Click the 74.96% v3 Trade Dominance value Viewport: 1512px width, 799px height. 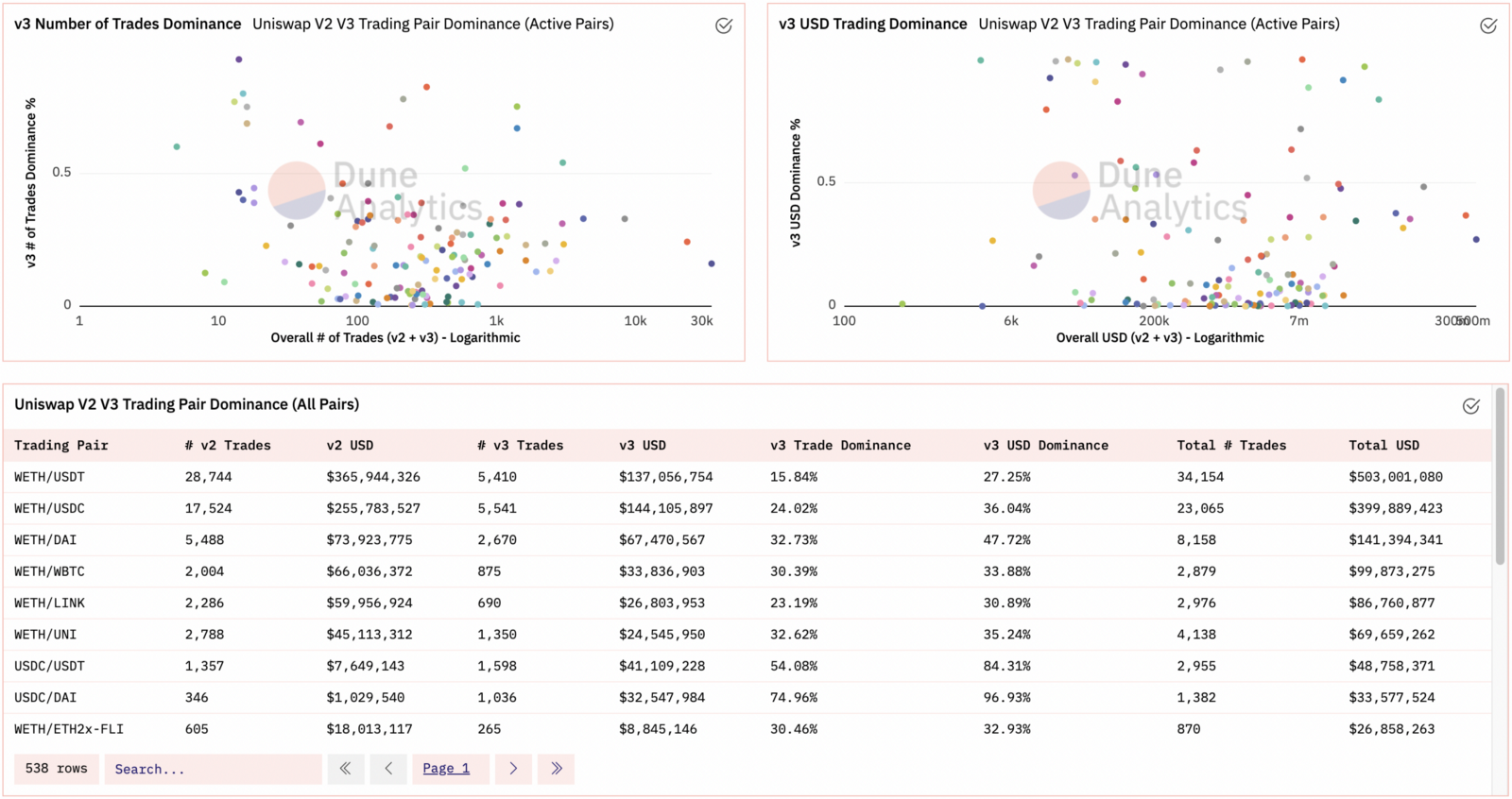pyautogui.click(x=794, y=698)
